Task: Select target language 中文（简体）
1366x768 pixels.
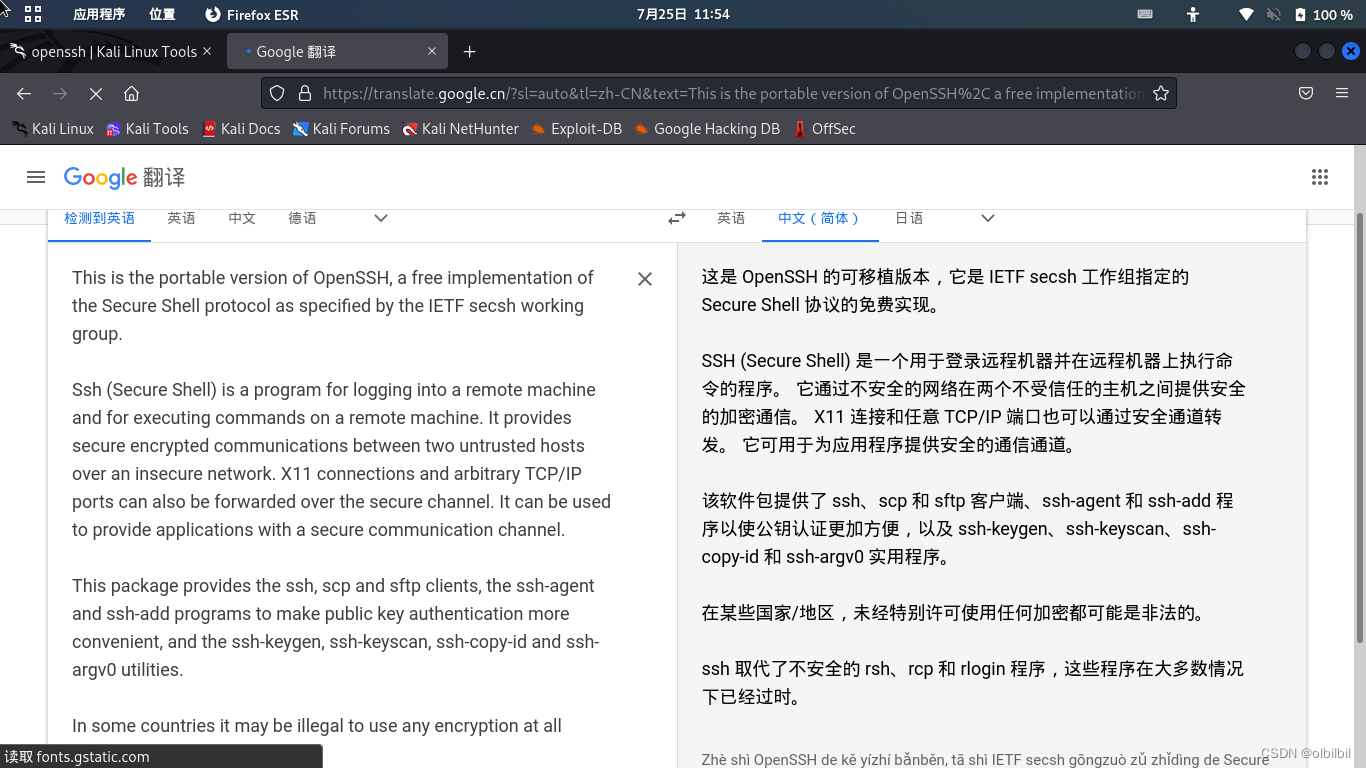Action: (x=820, y=218)
